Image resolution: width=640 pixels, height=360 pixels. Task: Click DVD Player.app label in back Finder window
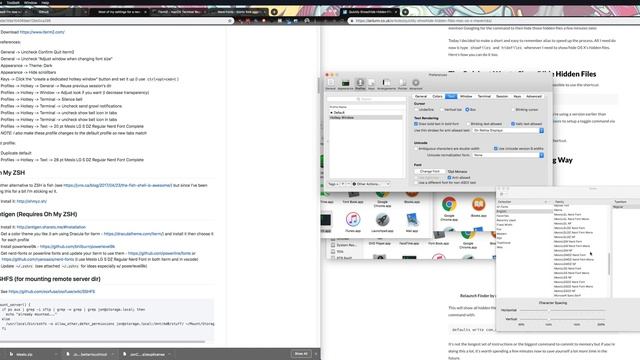[x=380, y=243]
